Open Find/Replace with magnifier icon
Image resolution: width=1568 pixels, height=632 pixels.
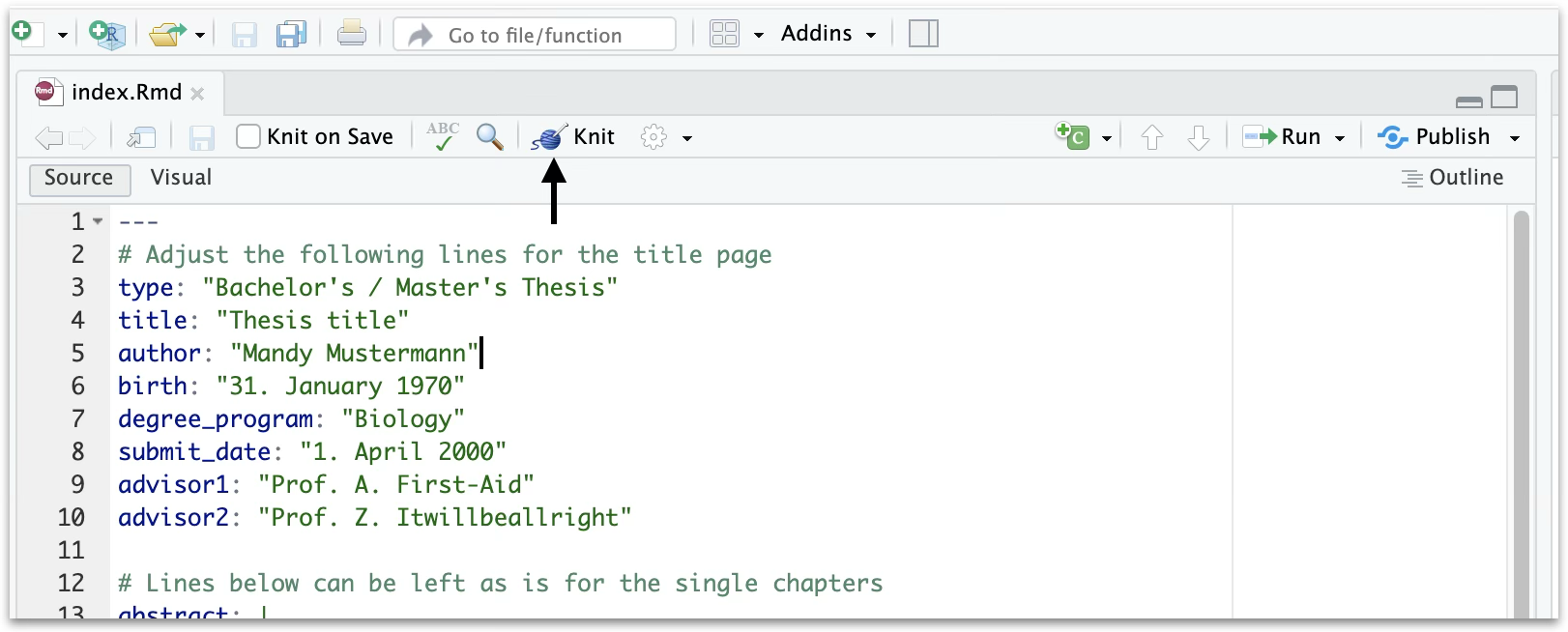pos(490,137)
